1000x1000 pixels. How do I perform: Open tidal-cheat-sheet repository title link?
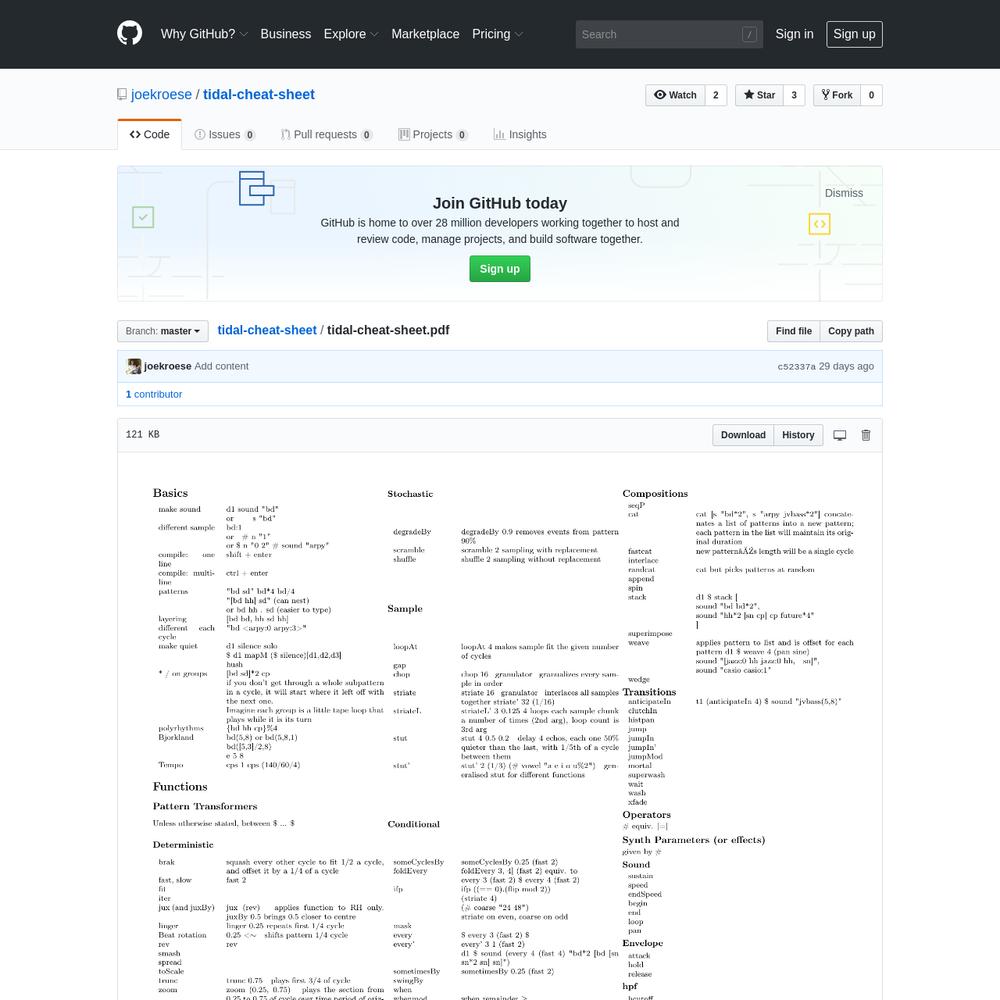point(259,94)
